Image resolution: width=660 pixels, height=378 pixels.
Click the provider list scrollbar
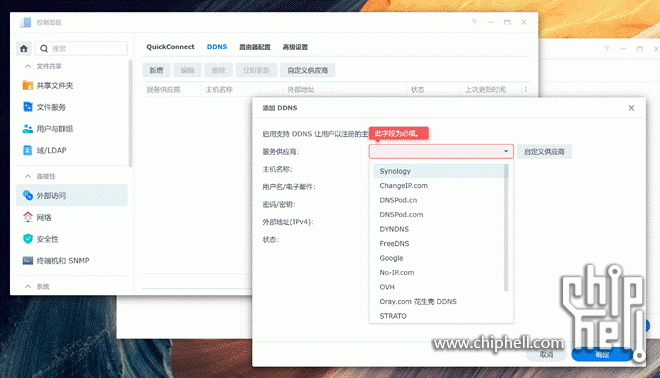point(506,227)
